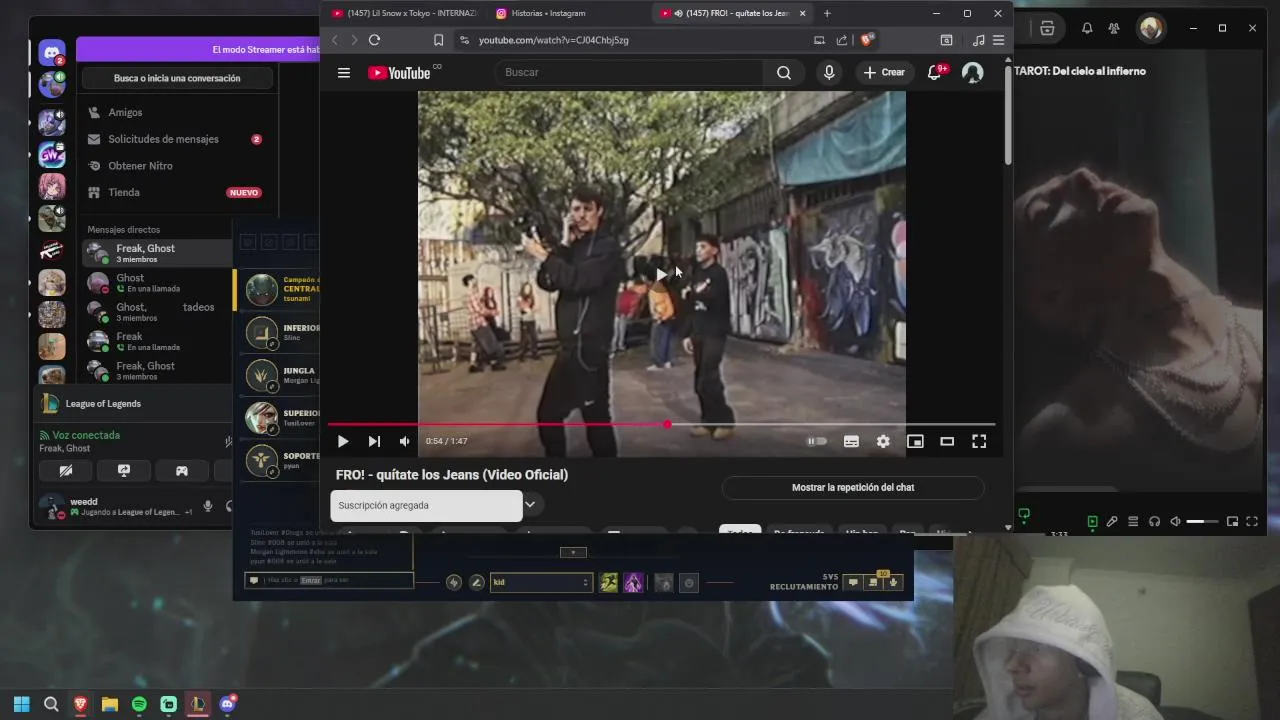Play the video with the play button
The width and height of the screenshot is (1280, 720).
[343, 441]
